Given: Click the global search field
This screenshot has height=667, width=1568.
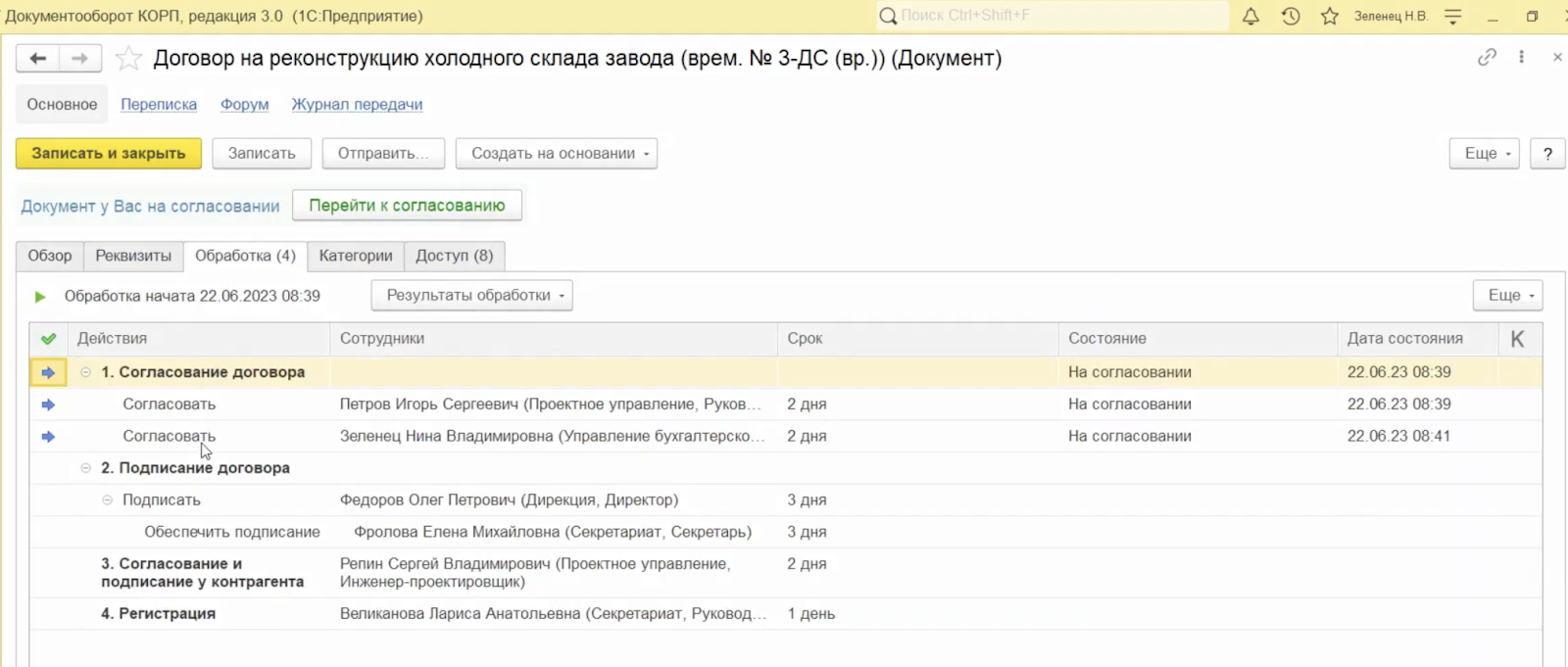Looking at the screenshot, I should [1053, 16].
